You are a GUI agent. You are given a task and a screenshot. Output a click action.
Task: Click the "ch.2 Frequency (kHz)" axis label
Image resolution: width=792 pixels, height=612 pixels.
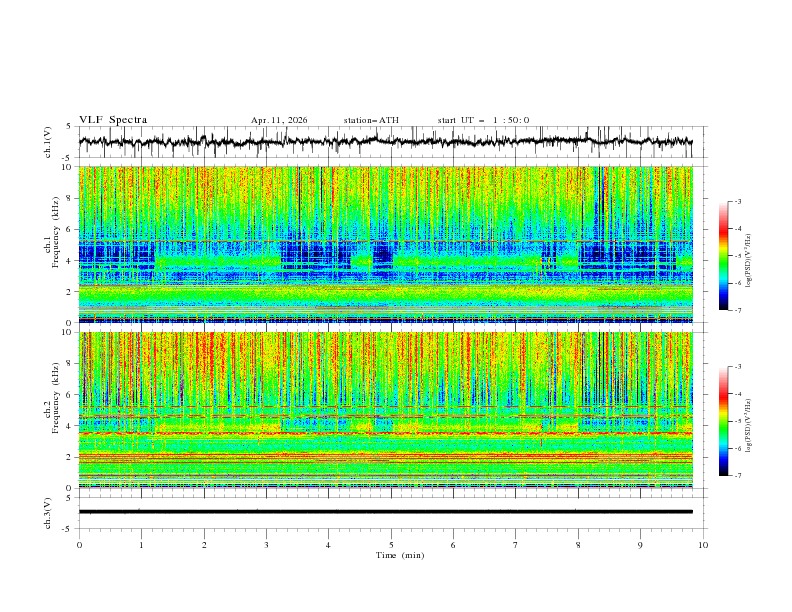coord(52,397)
